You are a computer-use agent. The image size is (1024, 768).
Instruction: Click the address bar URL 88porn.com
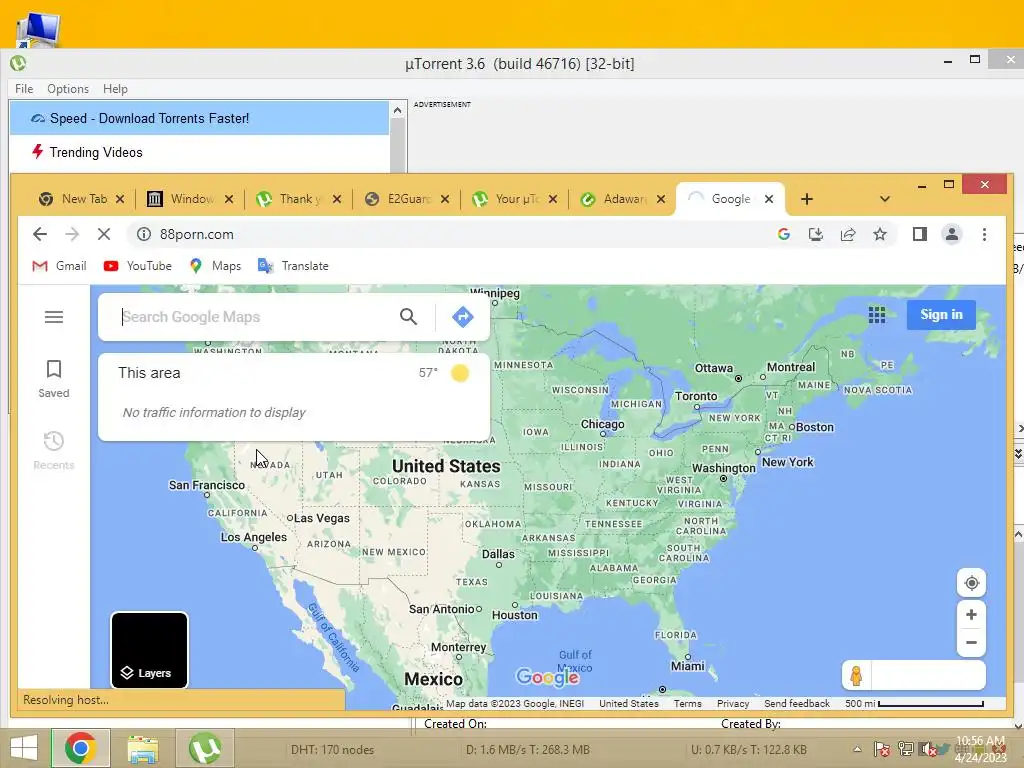[x=197, y=234]
